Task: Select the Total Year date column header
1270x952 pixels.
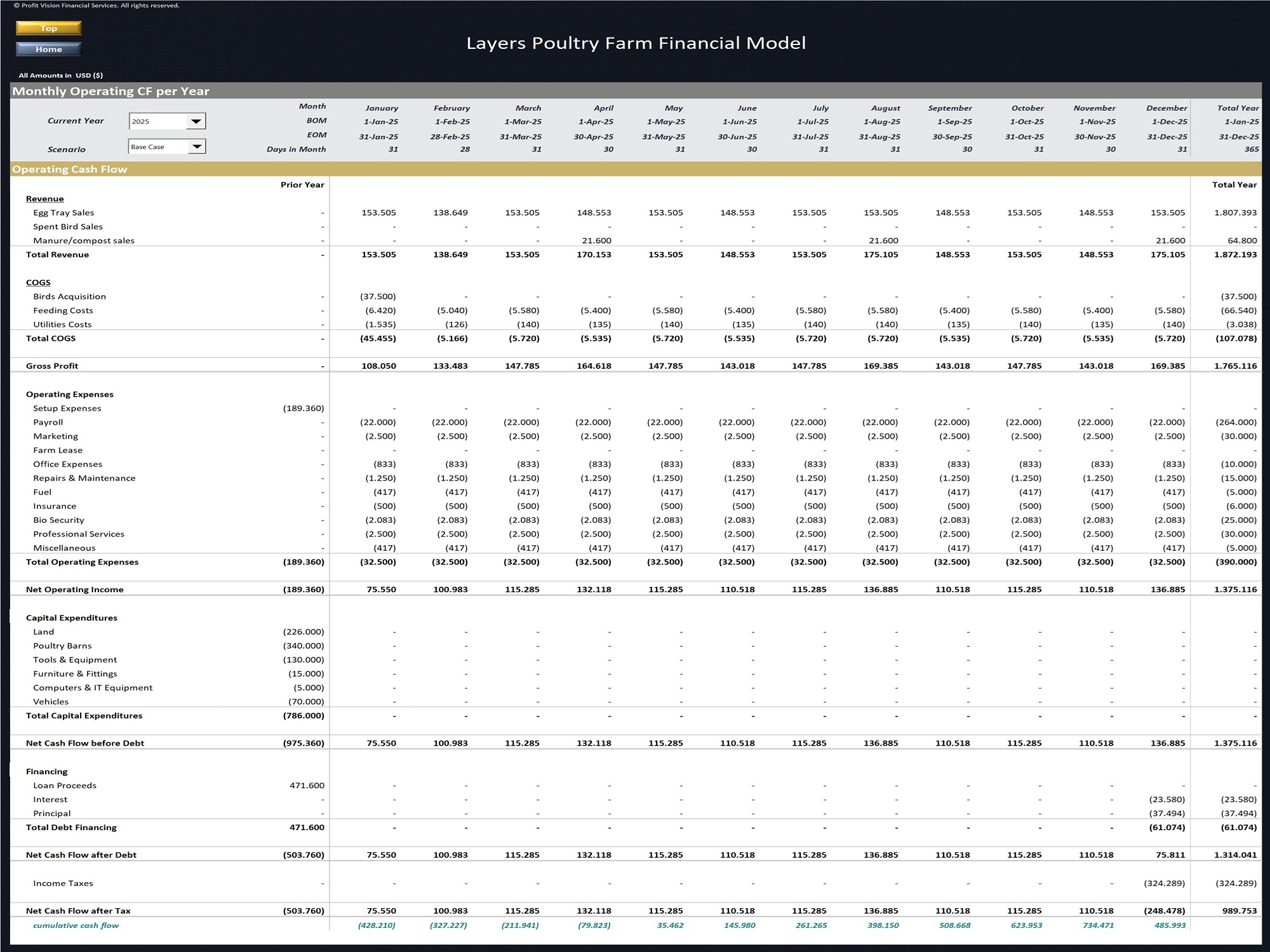Action: pyautogui.click(x=1238, y=108)
